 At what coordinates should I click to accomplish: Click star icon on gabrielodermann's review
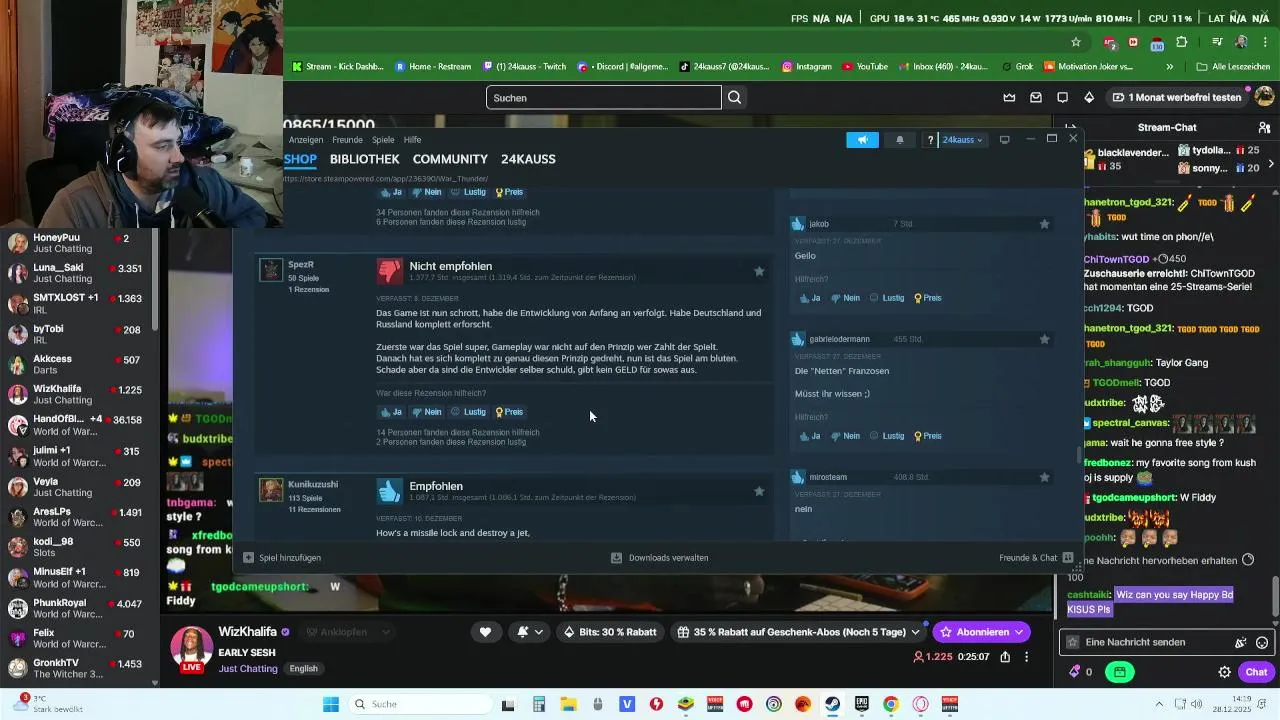[x=1044, y=339]
